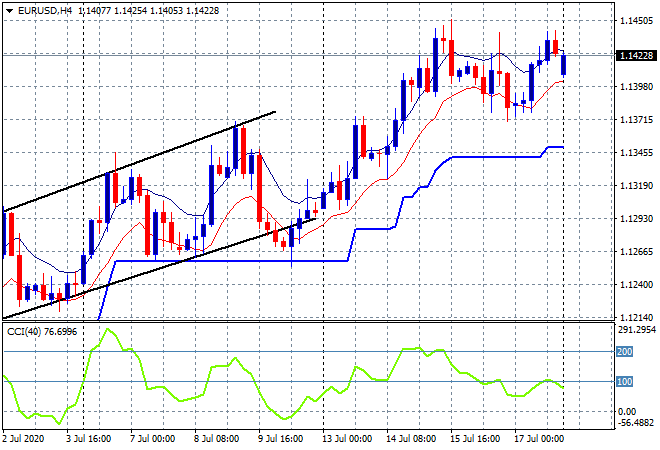Screen dimensions: 660x450
Task: Click the low value 1.14053 in header
Action: [x=166, y=11]
